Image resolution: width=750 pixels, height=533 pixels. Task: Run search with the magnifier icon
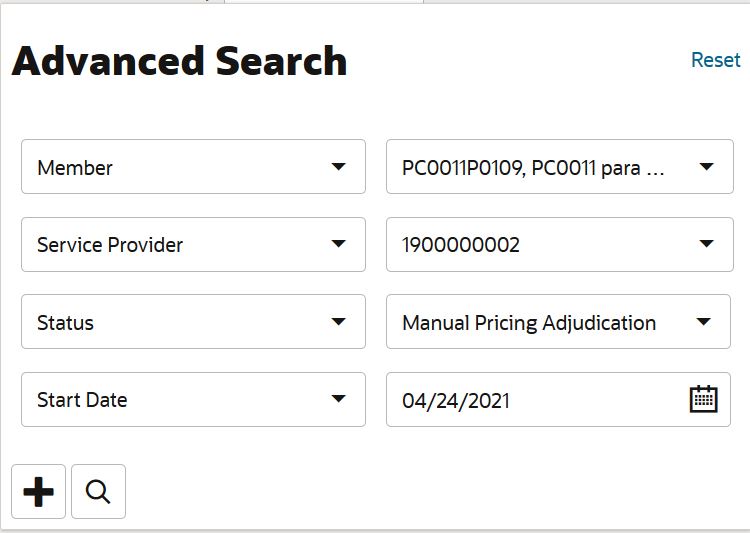[x=99, y=491]
